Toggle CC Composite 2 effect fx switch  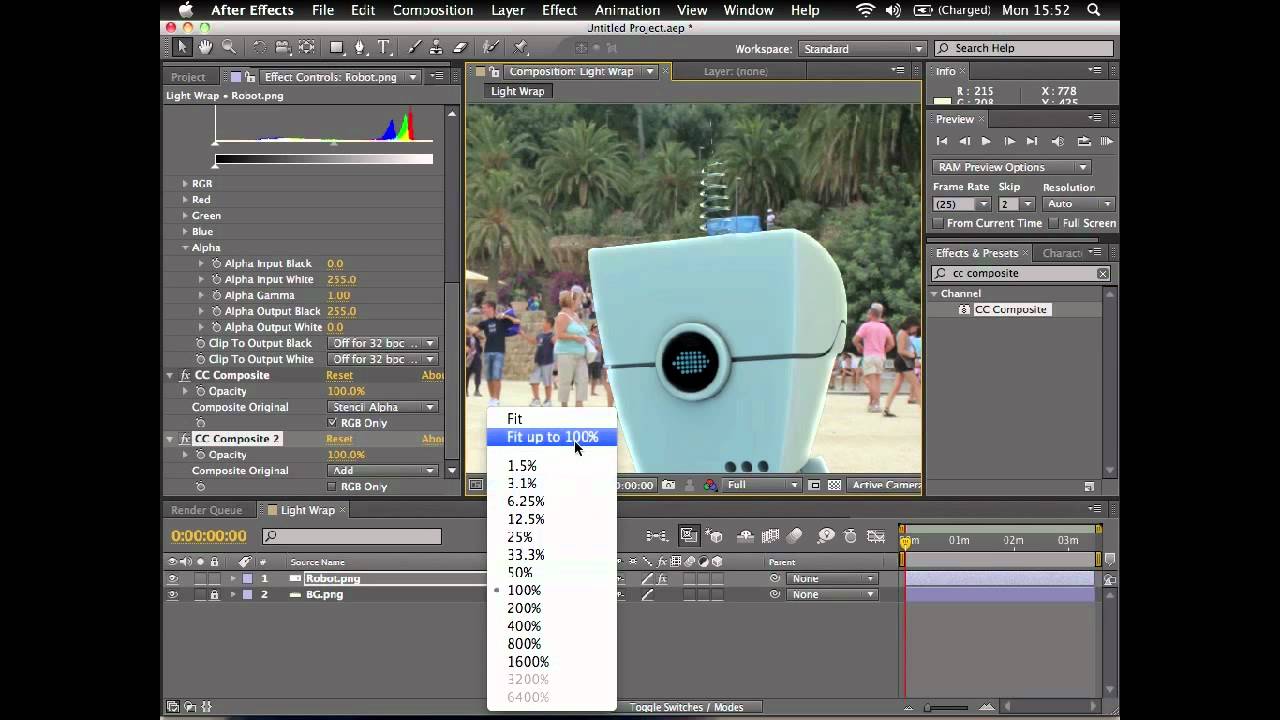[185, 439]
